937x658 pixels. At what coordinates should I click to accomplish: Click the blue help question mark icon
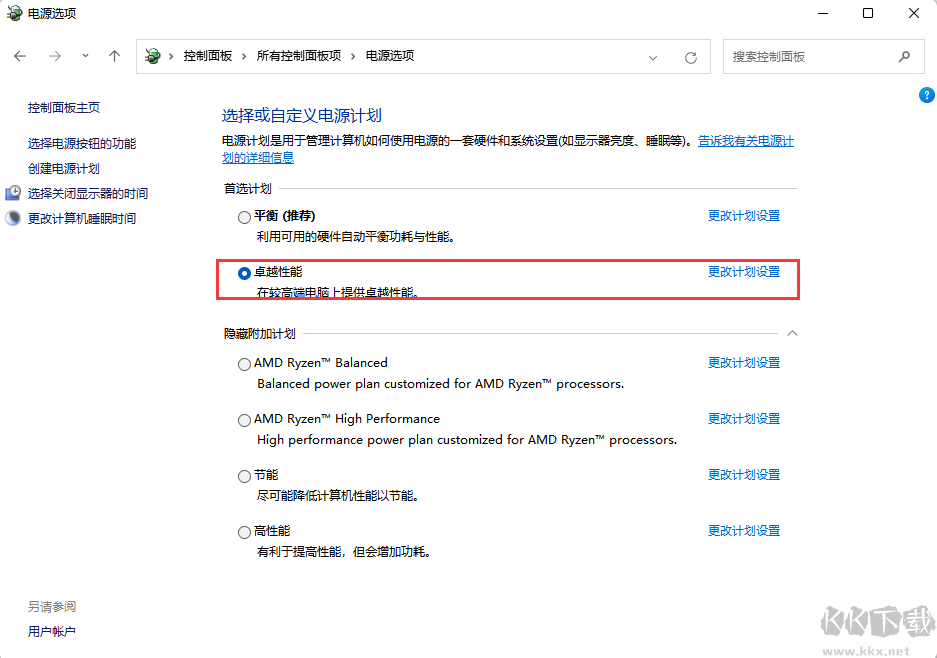click(x=926, y=95)
